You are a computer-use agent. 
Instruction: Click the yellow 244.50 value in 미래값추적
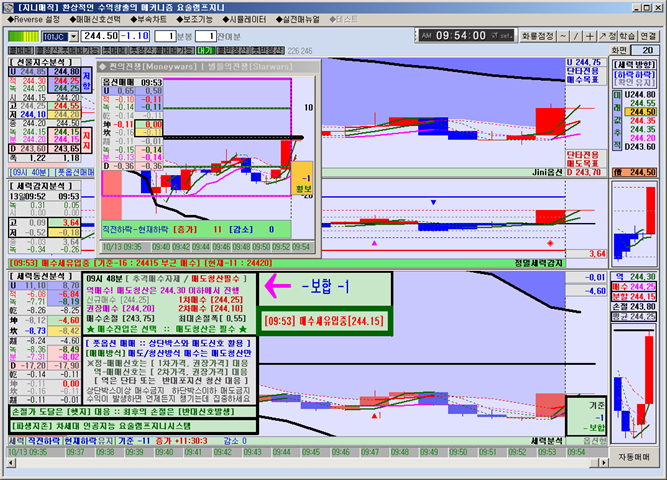tap(642, 112)
